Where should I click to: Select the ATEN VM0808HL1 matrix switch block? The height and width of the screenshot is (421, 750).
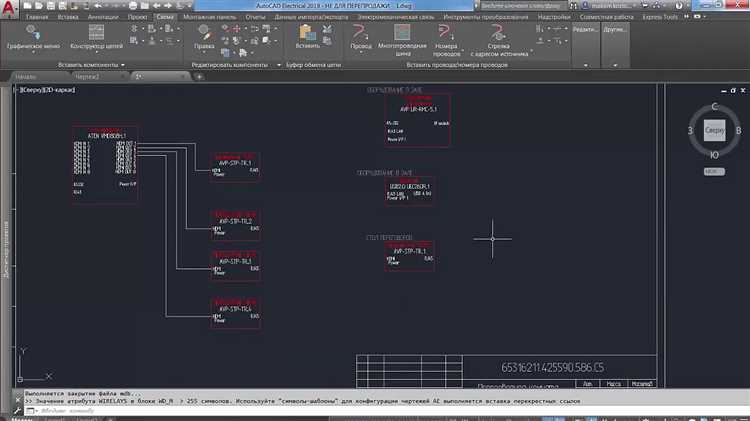(x=105, y=165)
